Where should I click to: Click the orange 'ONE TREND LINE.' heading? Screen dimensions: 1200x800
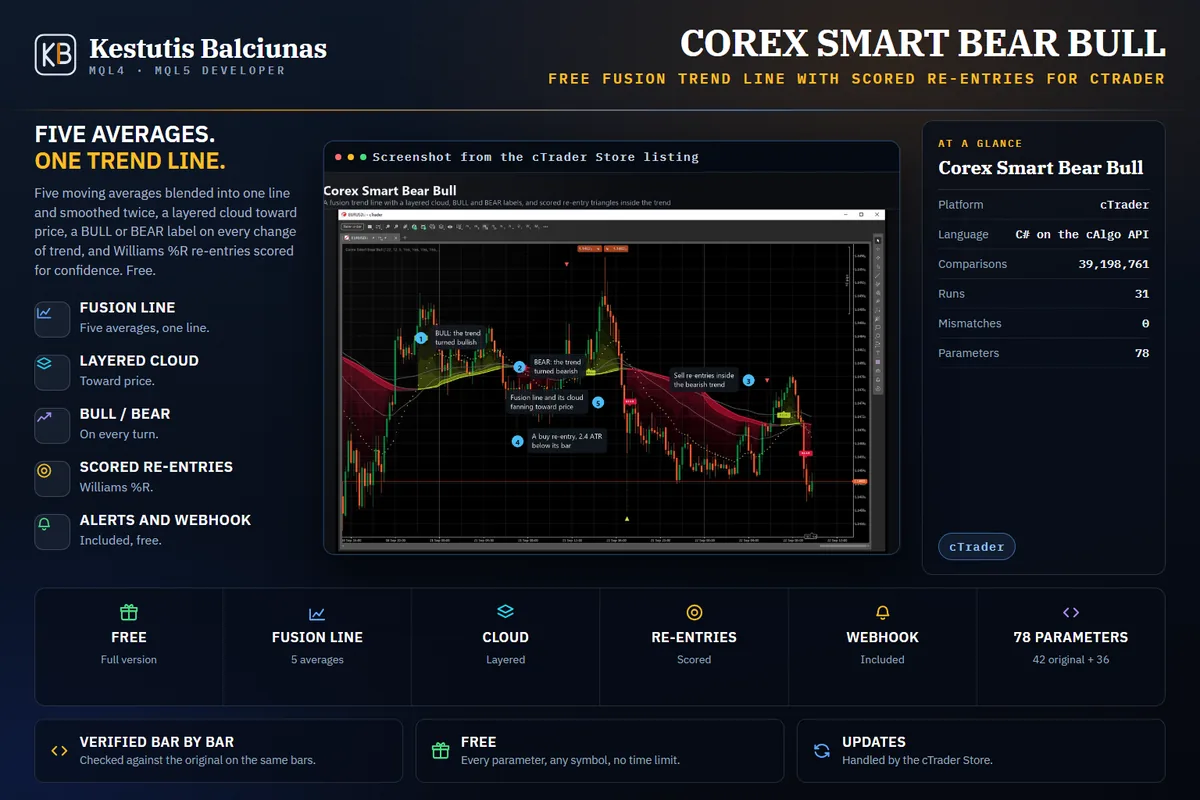tap(130, 161)
